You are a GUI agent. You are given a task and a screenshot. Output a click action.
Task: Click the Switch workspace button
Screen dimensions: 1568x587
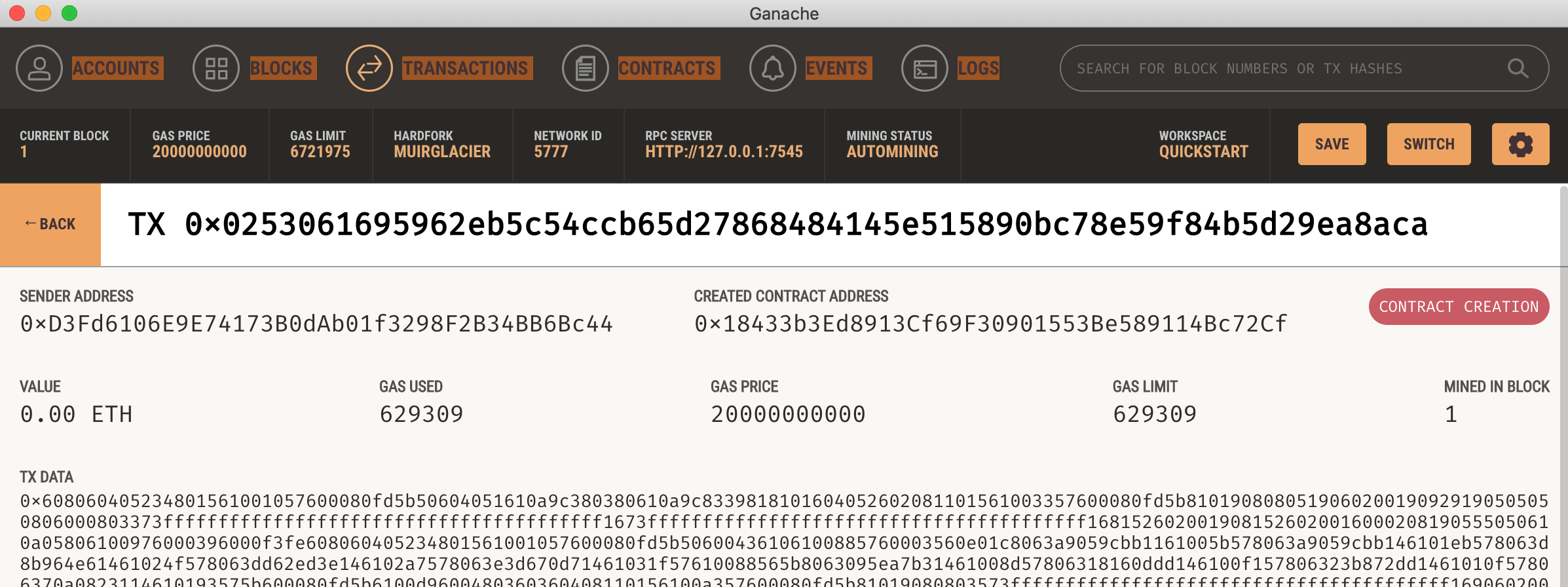pyautogui.click(x=1429, y=144)
